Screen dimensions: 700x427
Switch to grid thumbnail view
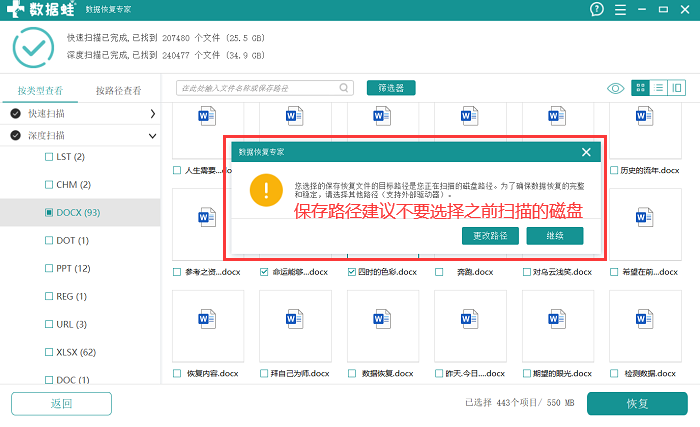point(640,88)
